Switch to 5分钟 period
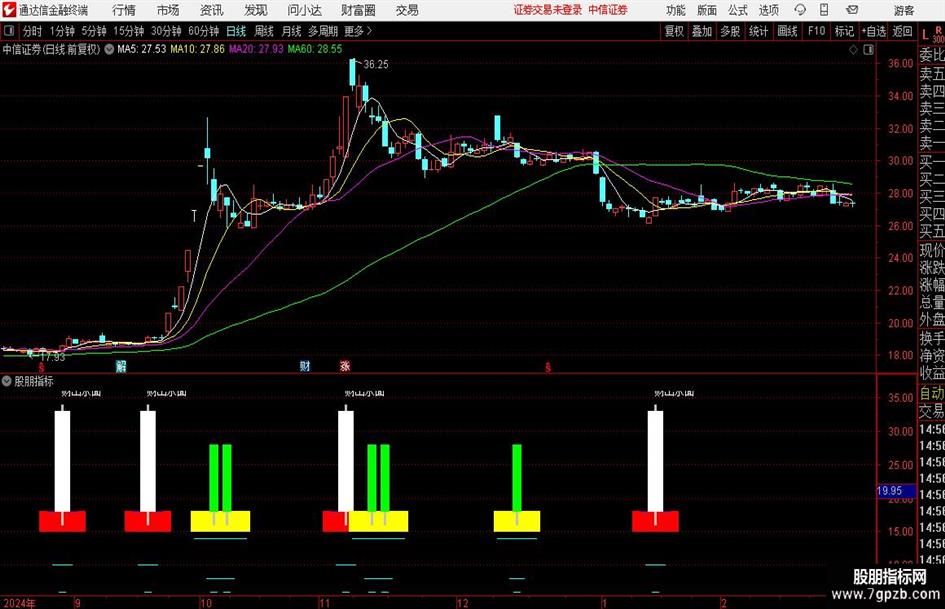Image resolution: width=945 pixels, height=609 pixels. 94,31
